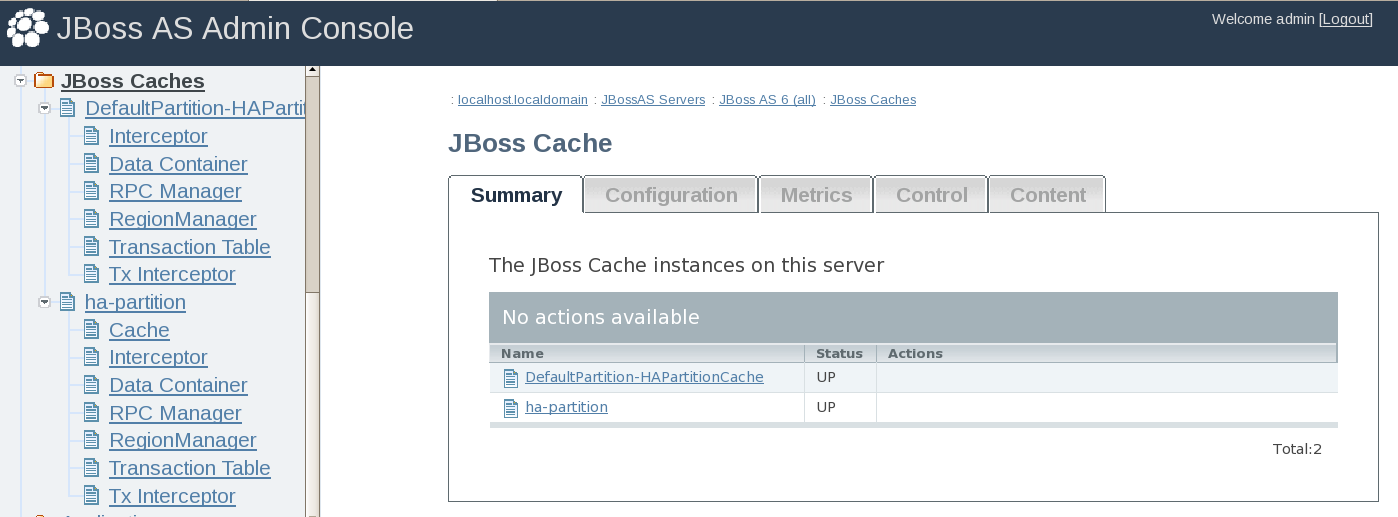Viewport: 1398px width, 517px height.
Task: Open RPC Manager under DefaultPartition node
Action: pyautogui.click(x=175, y=190)
